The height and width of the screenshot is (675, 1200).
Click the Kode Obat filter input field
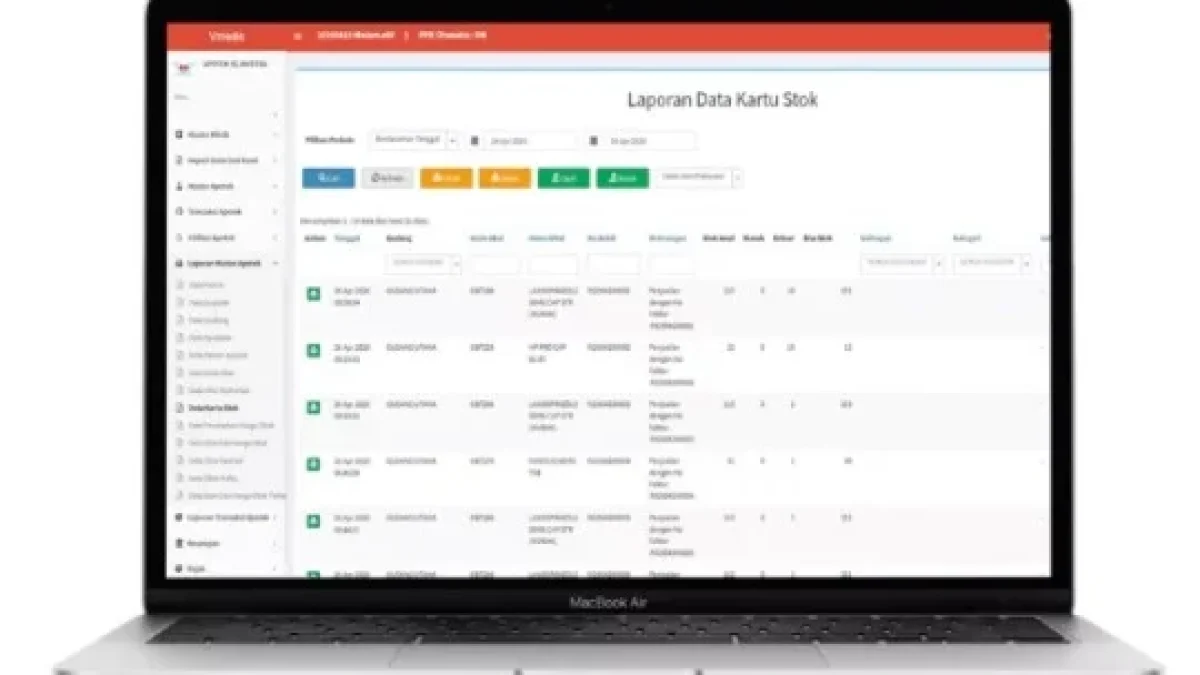point(495,265)
